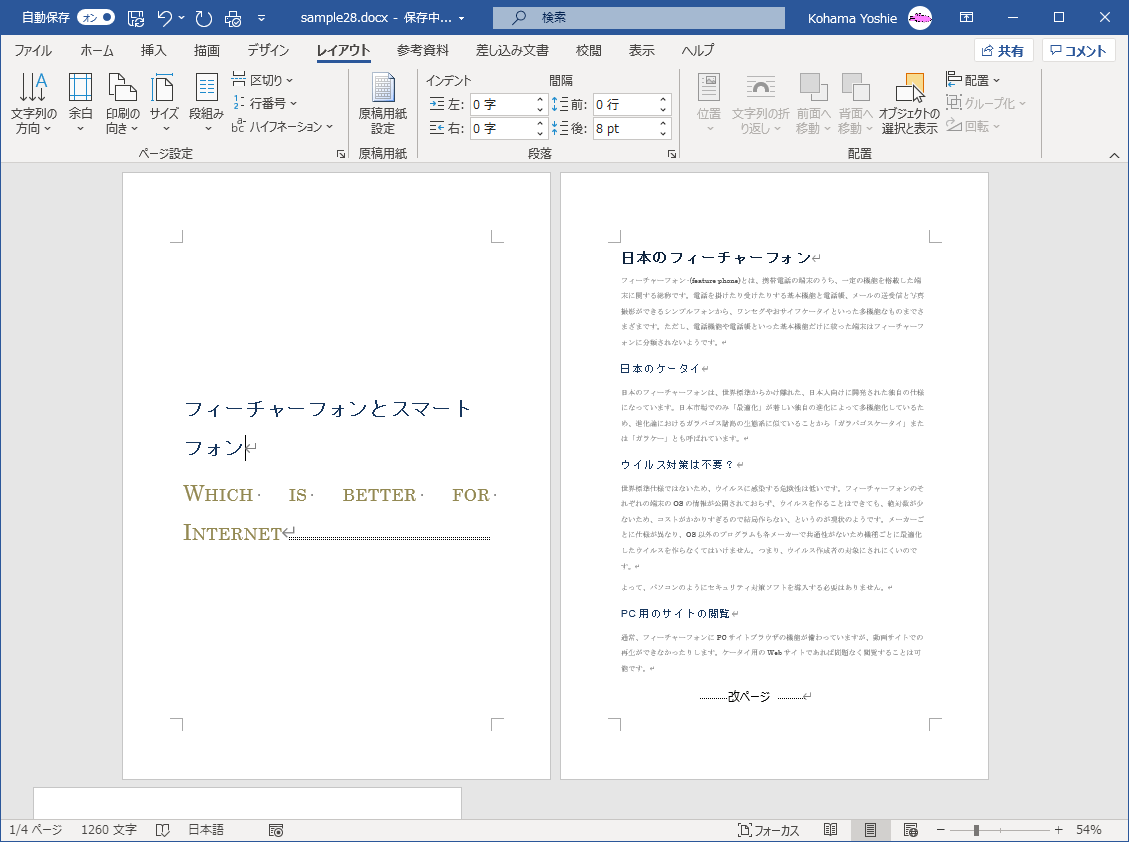Expand the 区切り breaks dropdown
Image resolution: width=1129 pixels, height=842 pixels.
pos(263,79)
